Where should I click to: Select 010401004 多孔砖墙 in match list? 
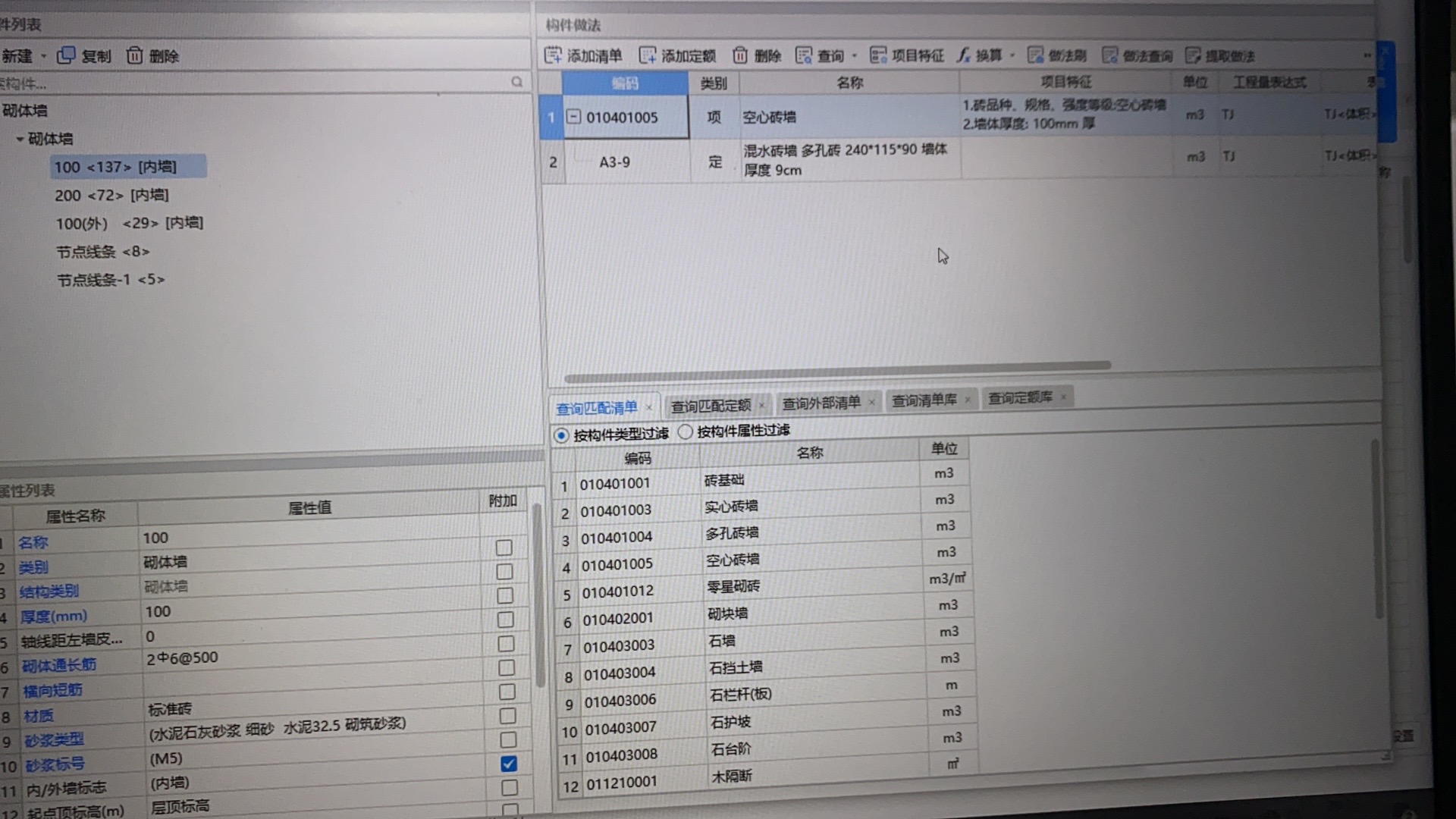click(761, 532)
